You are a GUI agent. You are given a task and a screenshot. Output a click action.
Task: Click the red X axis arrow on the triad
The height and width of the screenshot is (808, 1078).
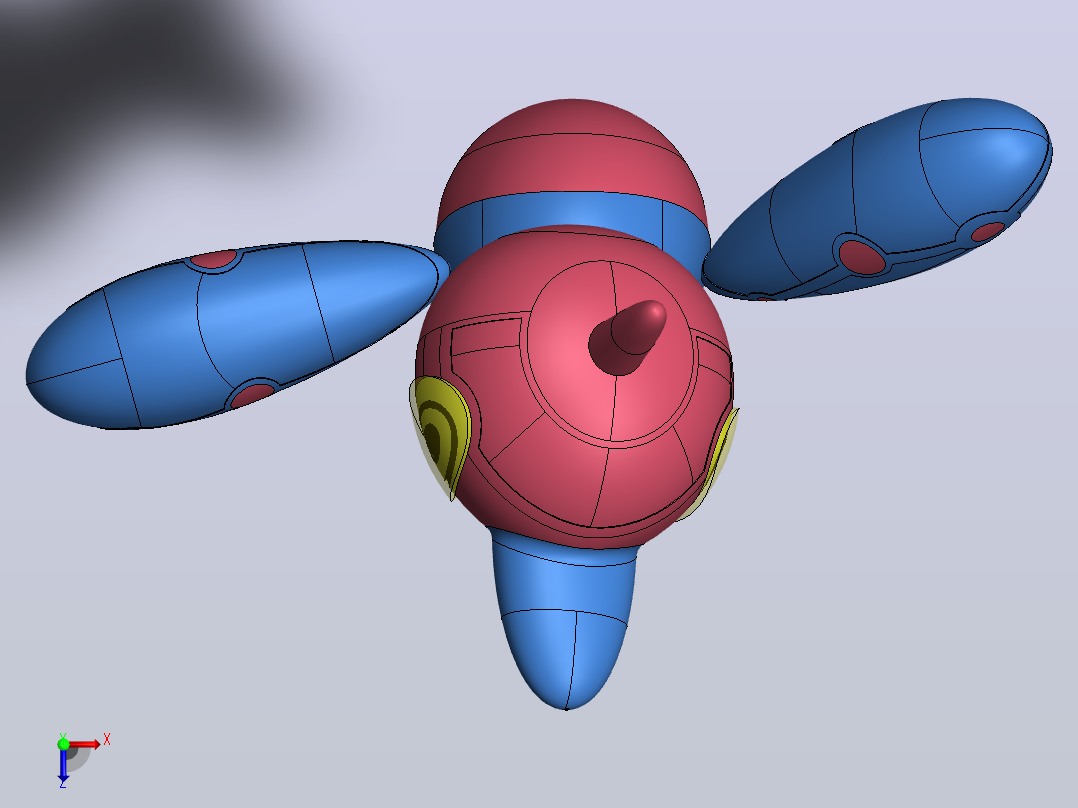click(85, 744)
